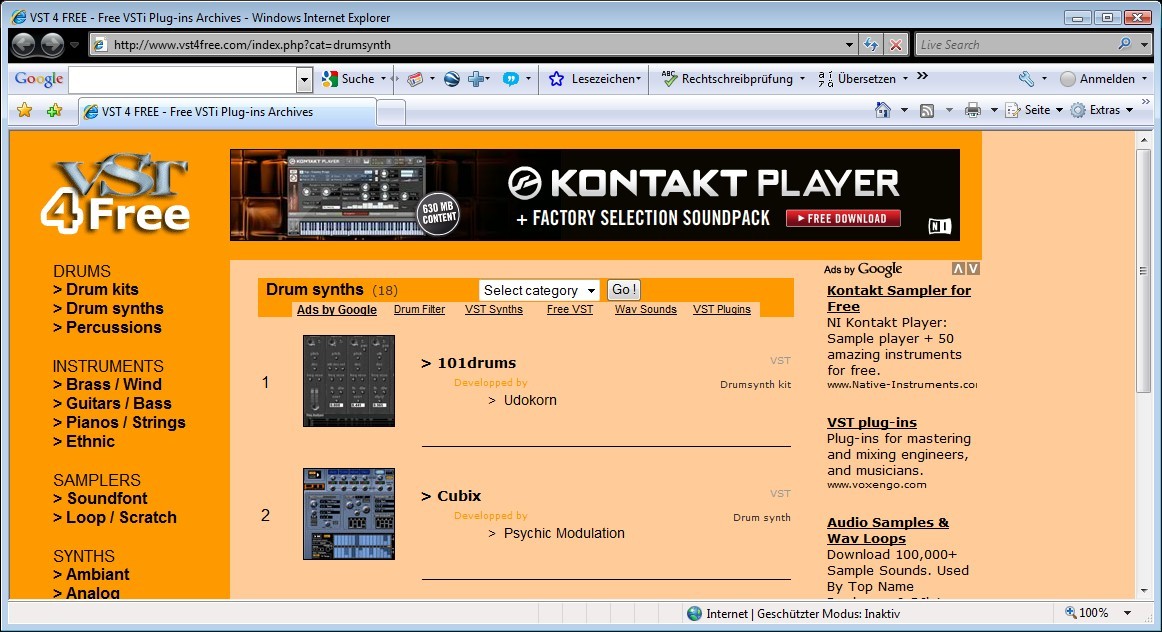The height and width of the screenshot is (632, 1162).
Task: Click the Add to Favorites star-plus icon
Action: pyautogui.click(x=54, y=110)
